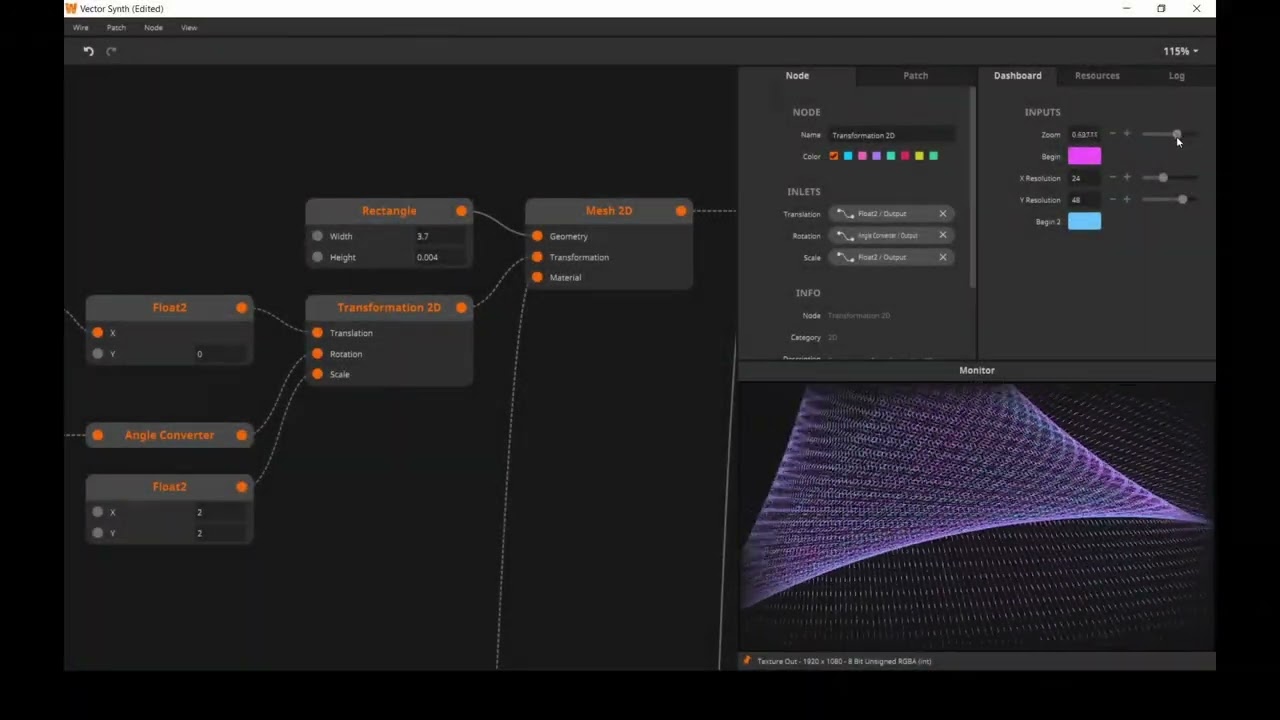
Task: Remove the Translation inlet connection
Action: (x=942, y=214)
